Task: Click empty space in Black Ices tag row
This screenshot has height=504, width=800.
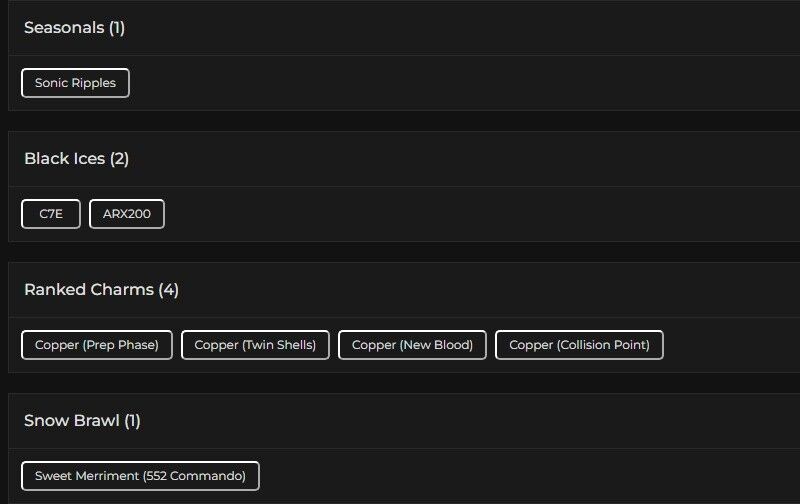Action: click(x=480, y=214)
